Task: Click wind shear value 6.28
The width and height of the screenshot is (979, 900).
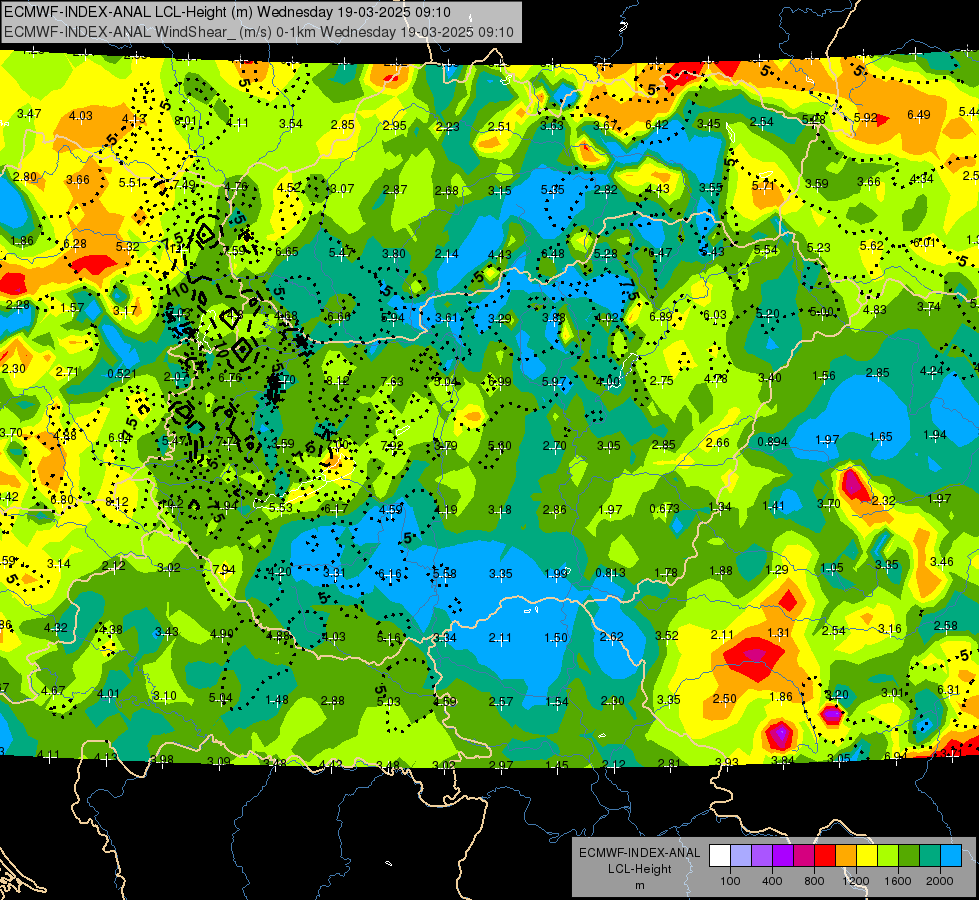Action: [74, 244]
